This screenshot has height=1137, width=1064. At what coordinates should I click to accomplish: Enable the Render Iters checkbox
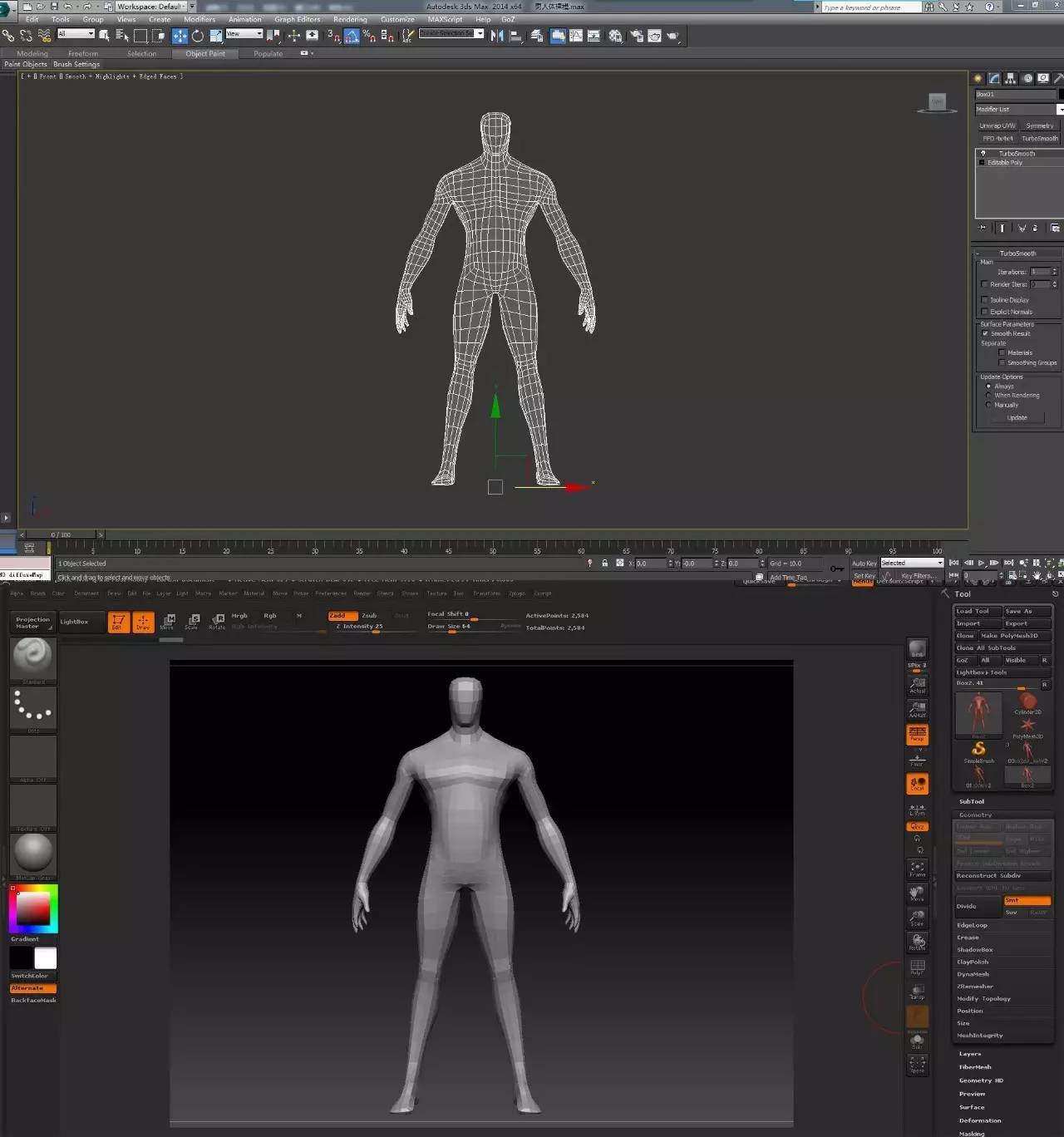click(x=985, y=284)
